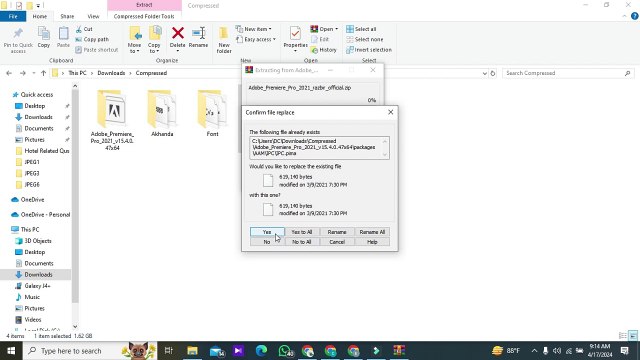Click History in the Open group

(x=324, y=50)
